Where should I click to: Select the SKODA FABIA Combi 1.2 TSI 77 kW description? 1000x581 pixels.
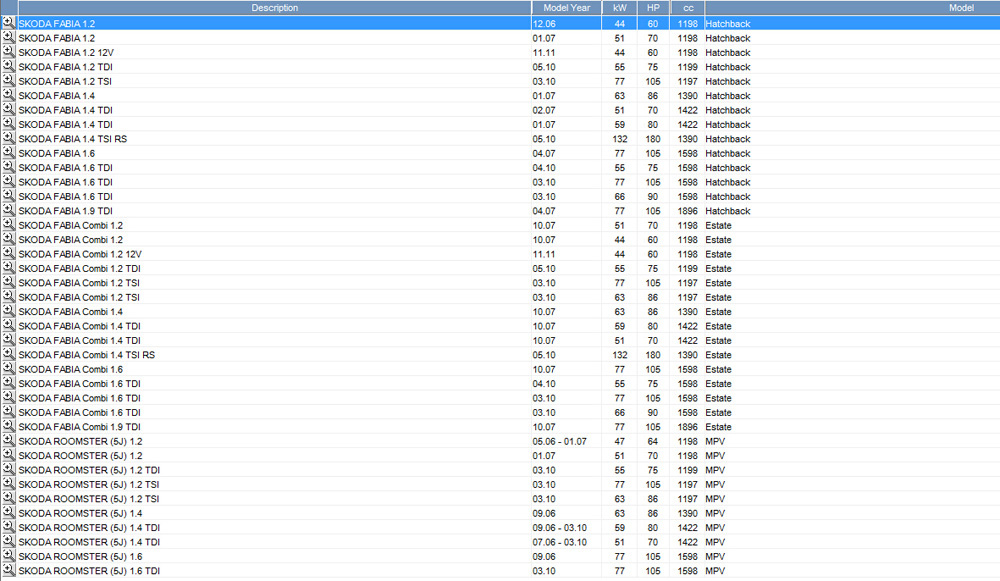coord(79,283)
